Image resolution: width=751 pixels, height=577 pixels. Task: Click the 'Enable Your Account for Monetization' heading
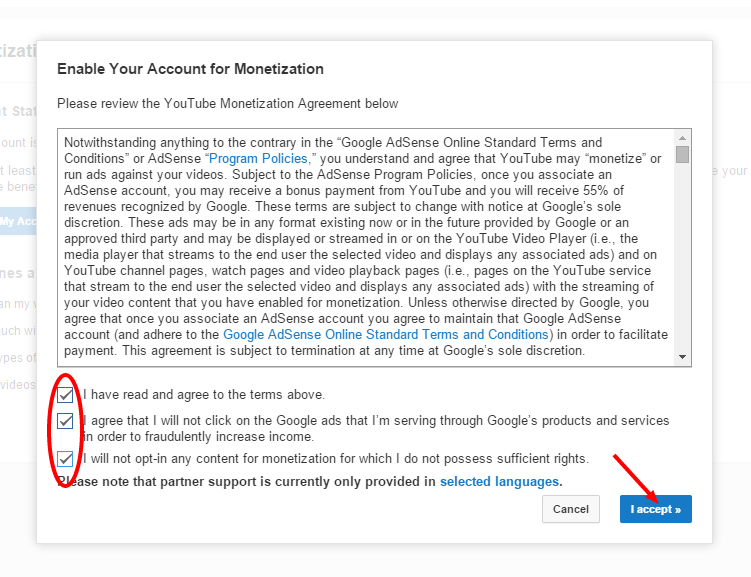pos(190,69)
